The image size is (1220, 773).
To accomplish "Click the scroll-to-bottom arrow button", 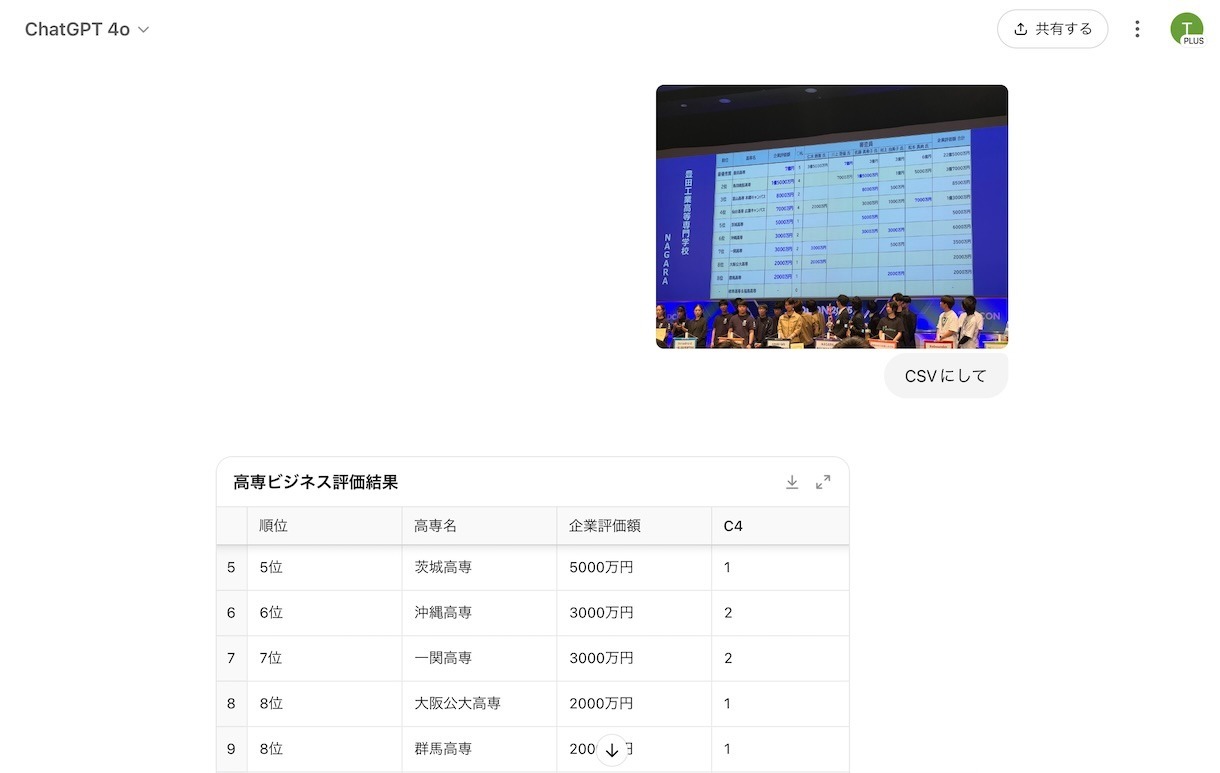I will point(612,750).
